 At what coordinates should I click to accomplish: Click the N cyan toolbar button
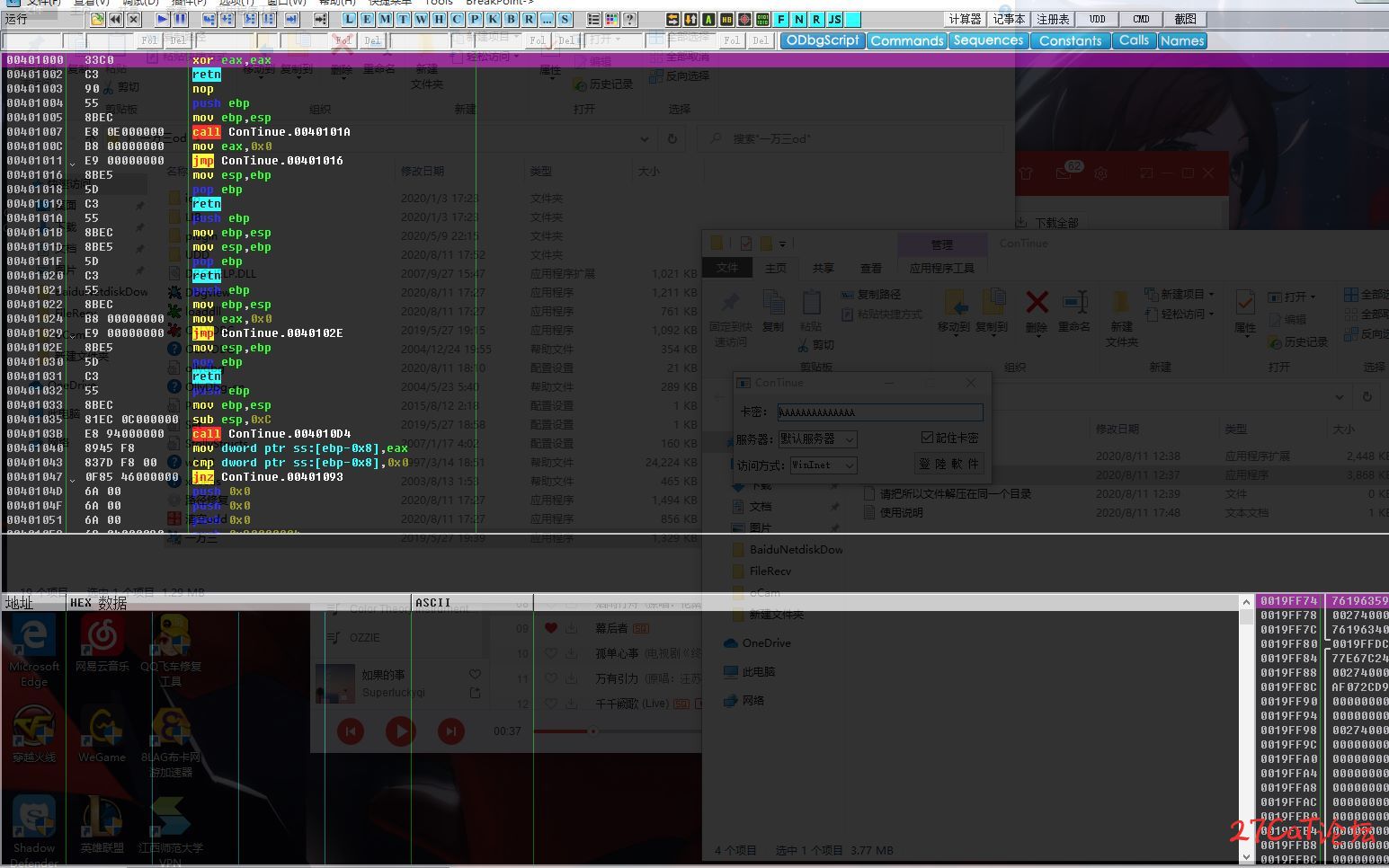798,19
